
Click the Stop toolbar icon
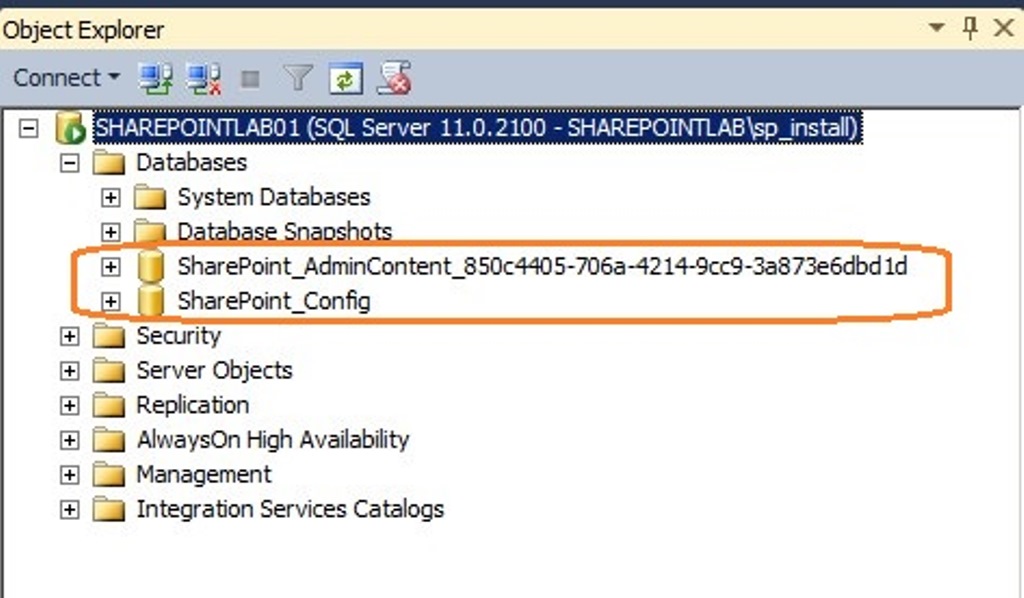[x=250, y=79]
